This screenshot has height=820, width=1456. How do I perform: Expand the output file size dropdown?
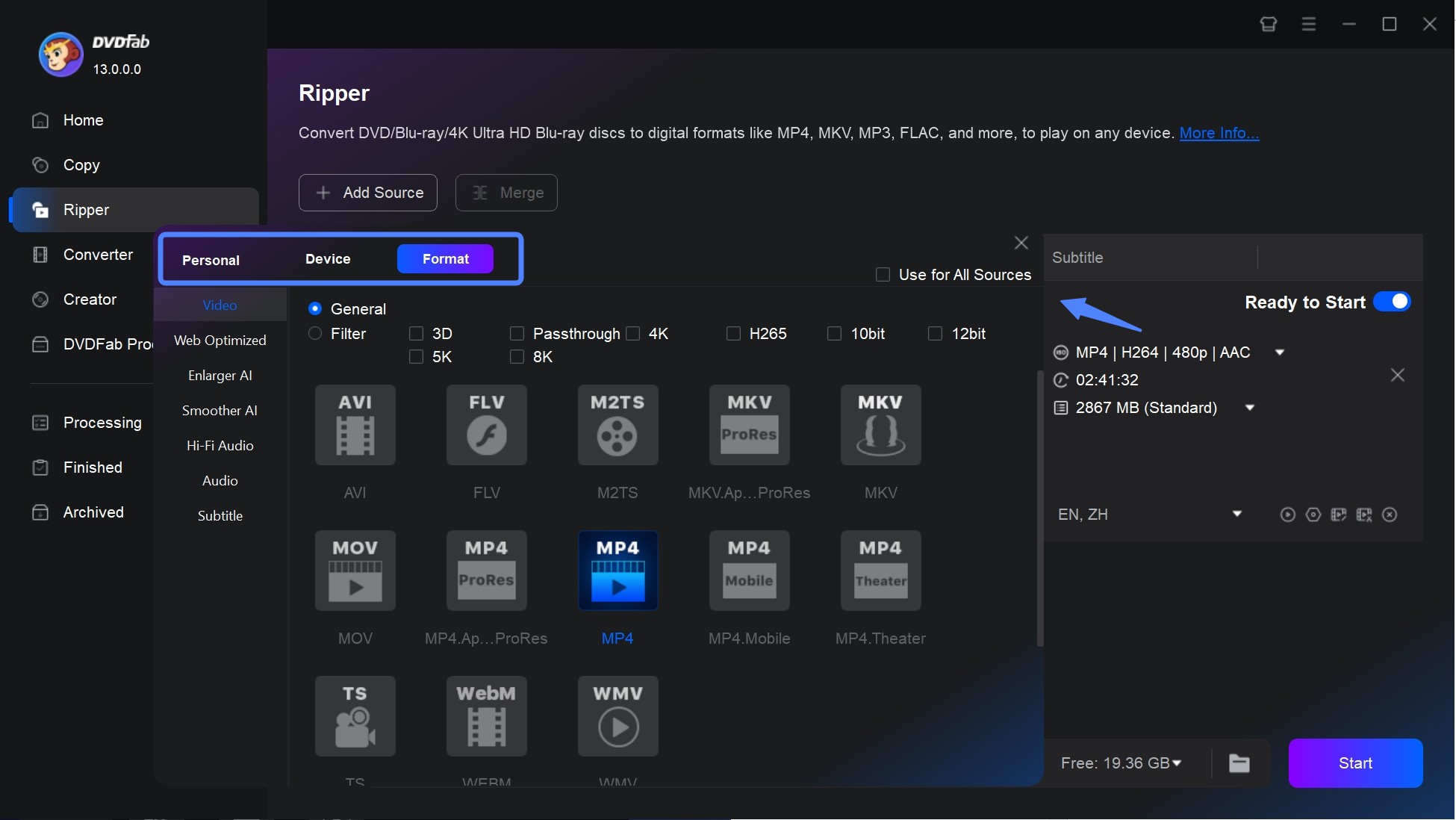click(x=1251, y=407)
